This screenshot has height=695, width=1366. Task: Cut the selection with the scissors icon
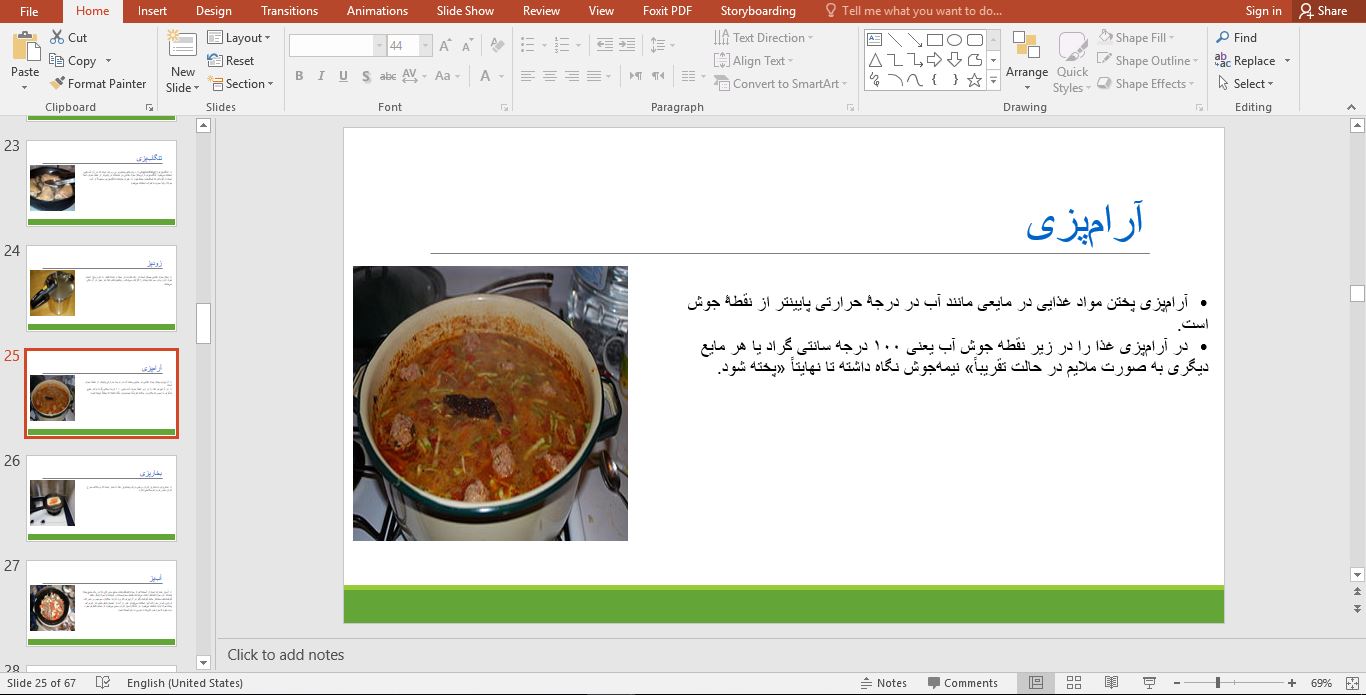click(67, 38)
